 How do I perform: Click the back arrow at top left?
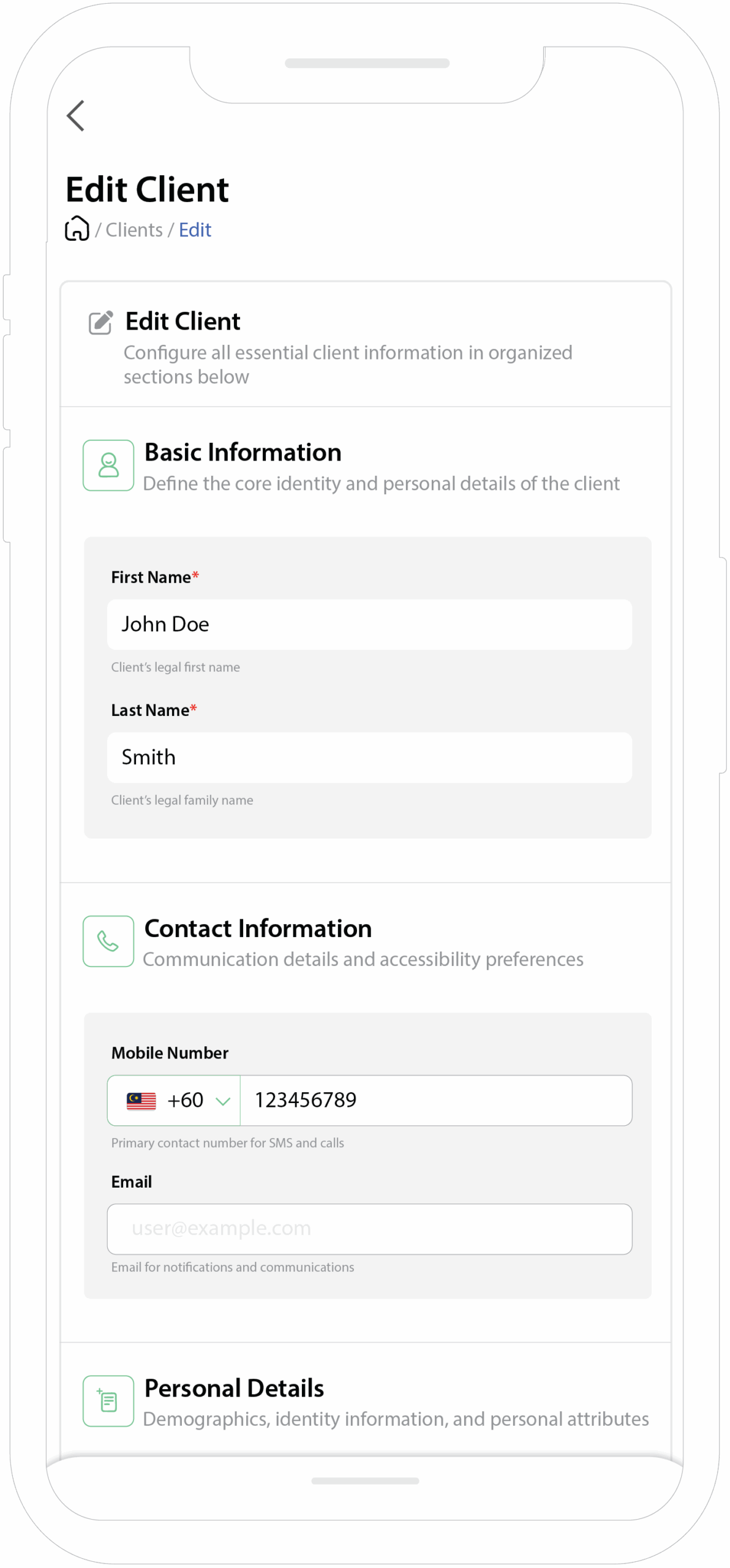click(75, 115)
